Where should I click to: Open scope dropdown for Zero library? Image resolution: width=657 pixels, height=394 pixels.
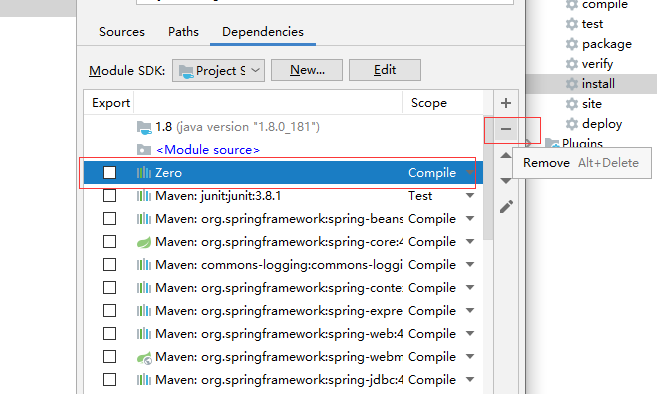pyautogui.click(x=470, y=173)
